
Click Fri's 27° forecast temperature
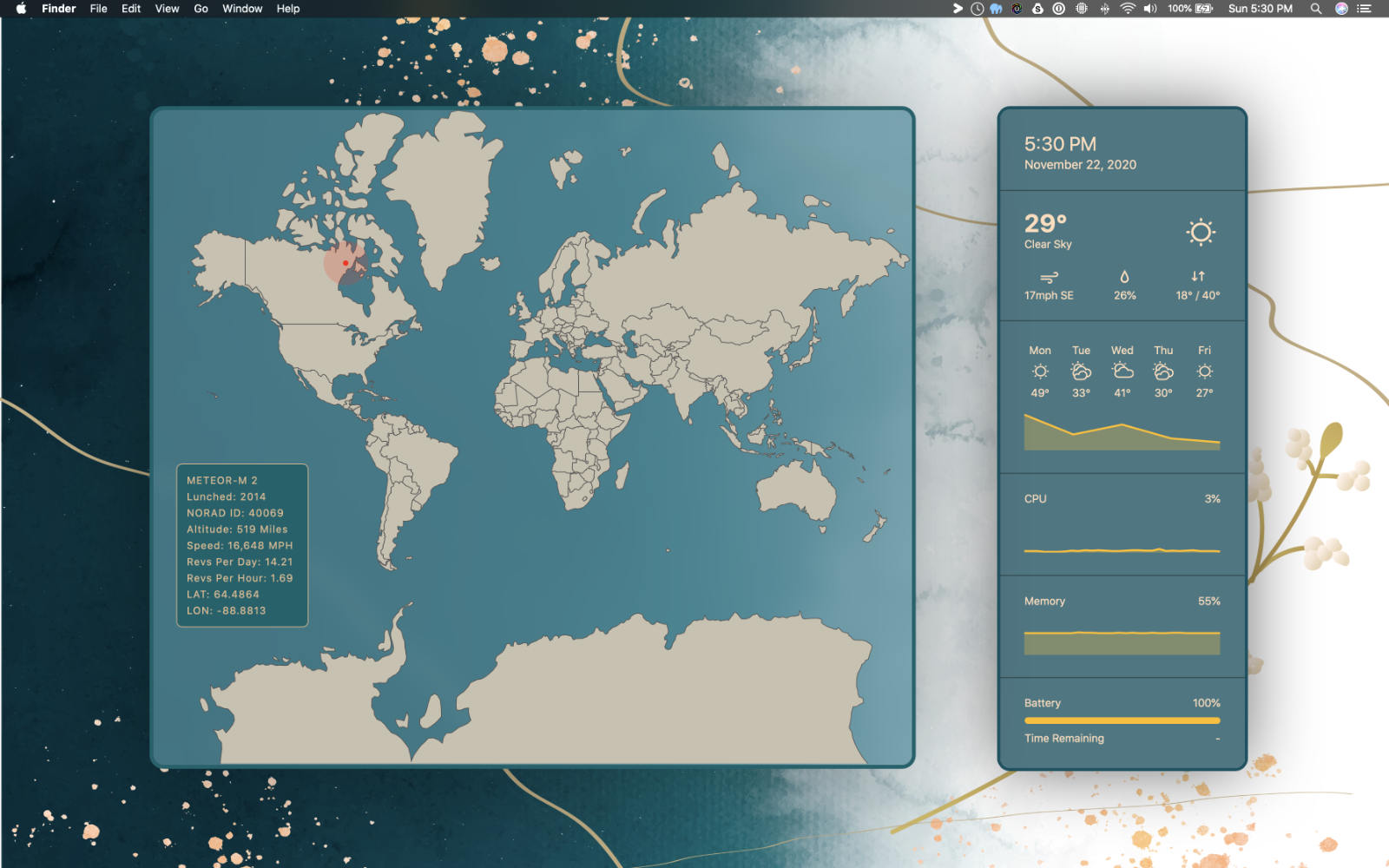tap(1204, 393)
